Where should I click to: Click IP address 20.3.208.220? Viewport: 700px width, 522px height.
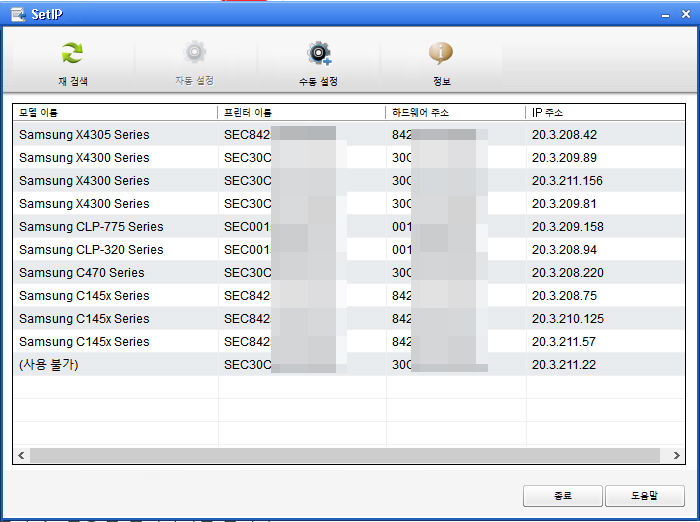(x=567, y=272)
